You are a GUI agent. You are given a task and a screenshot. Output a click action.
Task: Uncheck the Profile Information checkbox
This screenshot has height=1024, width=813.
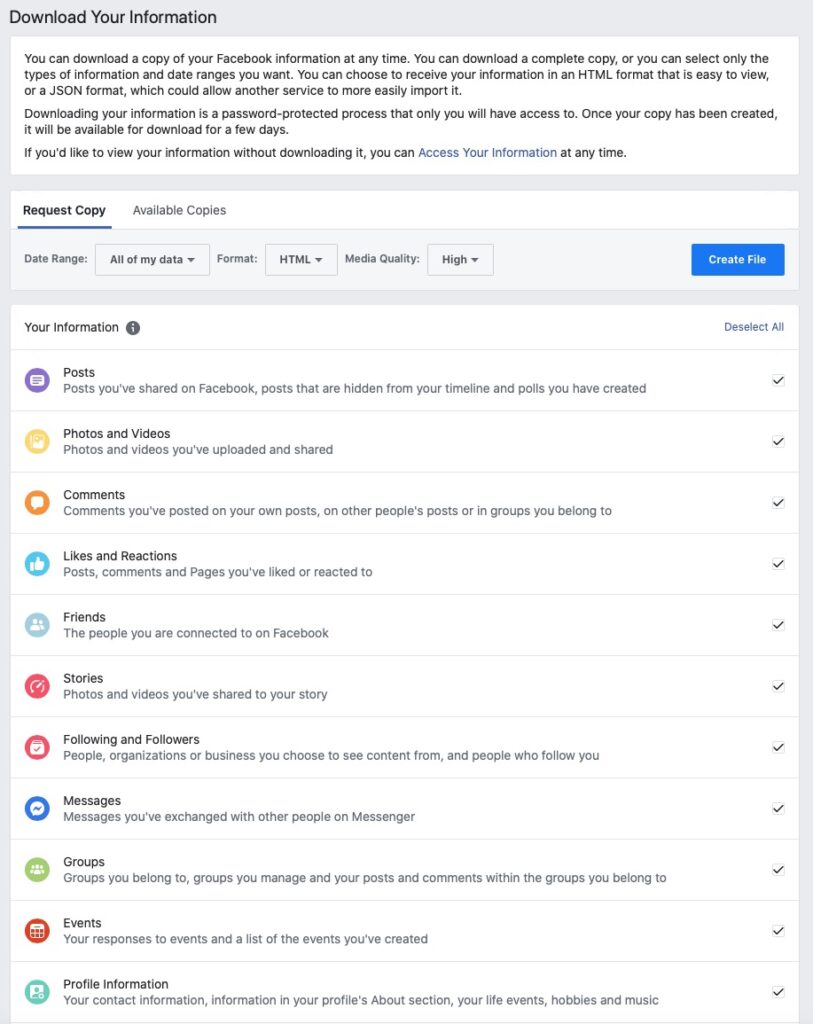point(778,992)
